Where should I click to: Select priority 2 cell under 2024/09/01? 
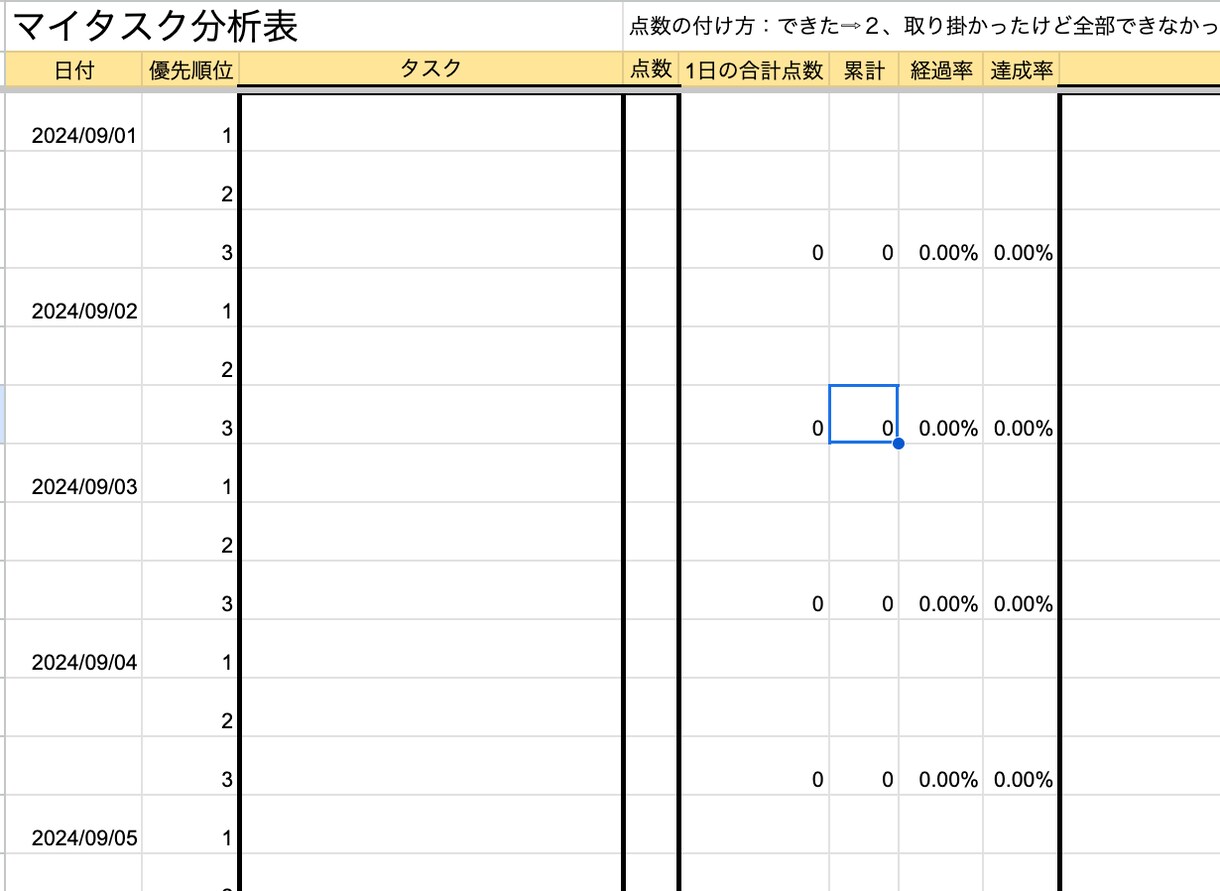(190, 180)
